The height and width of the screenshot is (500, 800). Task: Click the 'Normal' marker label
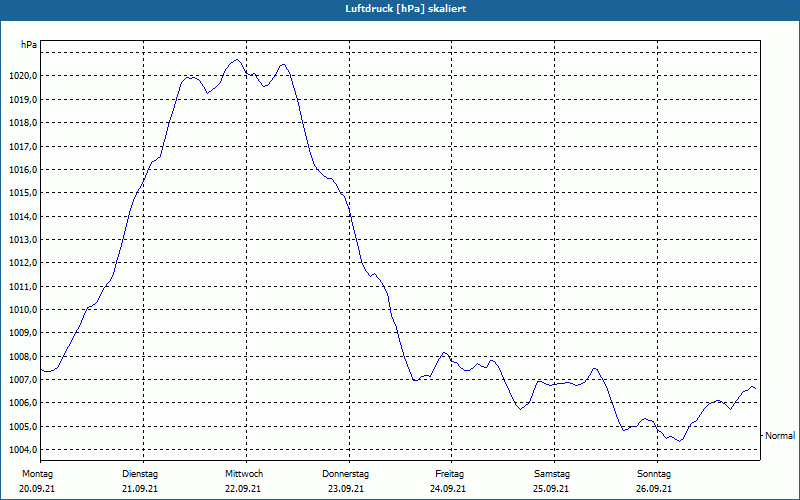(780, 436)
